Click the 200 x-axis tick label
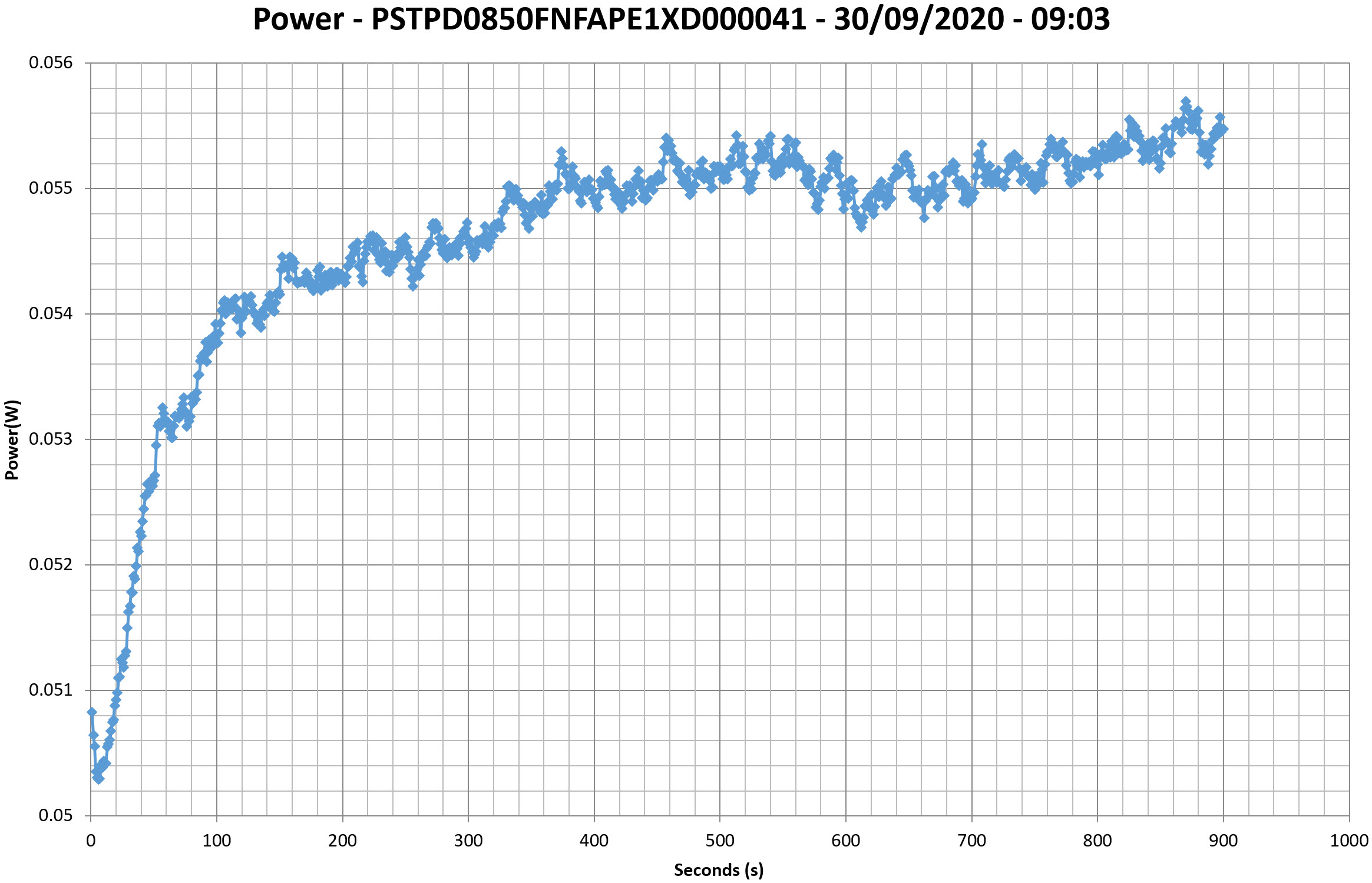The width and height of the screenshot is (1372, 883). (x=342, y=841)
